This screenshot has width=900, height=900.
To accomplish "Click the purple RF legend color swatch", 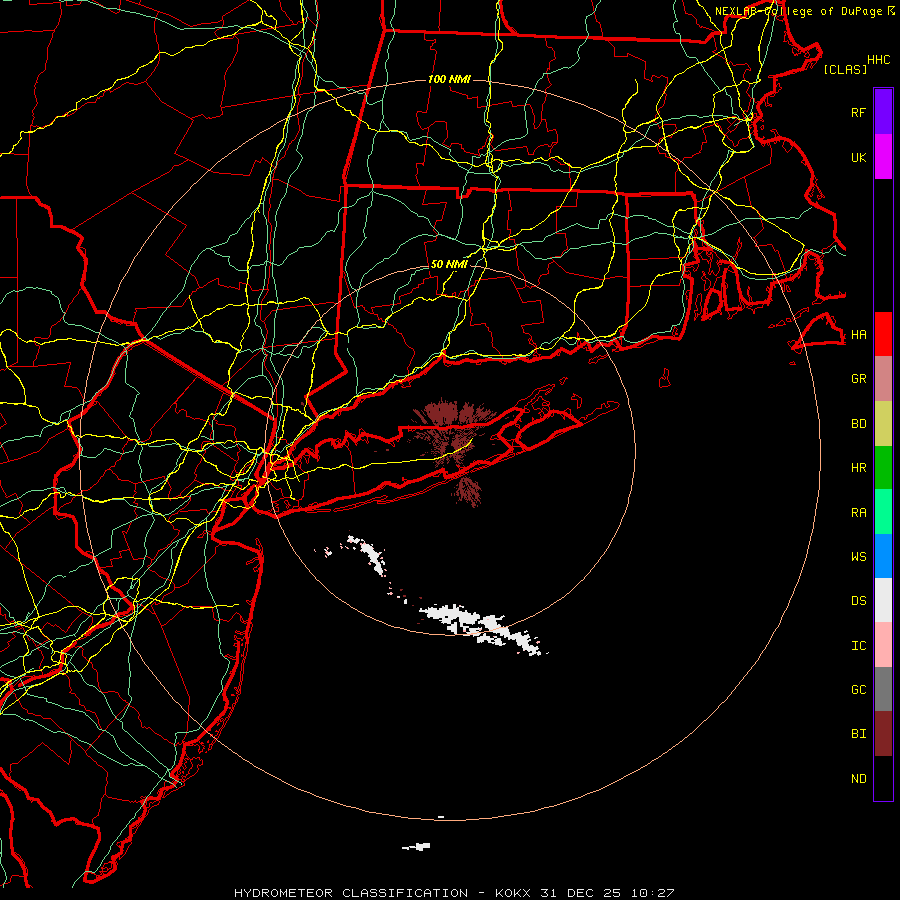I will point(883,112).
